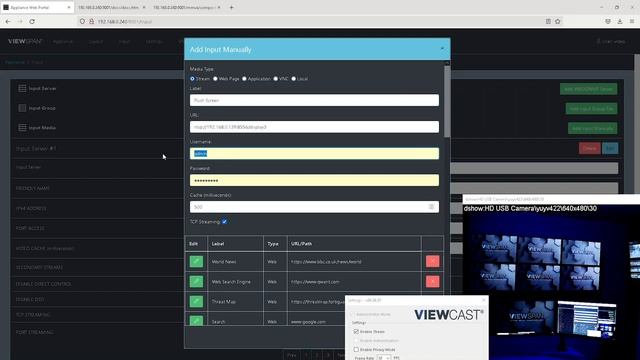Screen dimensions: 640x360
Task: Edit the Threat Map entry
Action: click(196, 301)
